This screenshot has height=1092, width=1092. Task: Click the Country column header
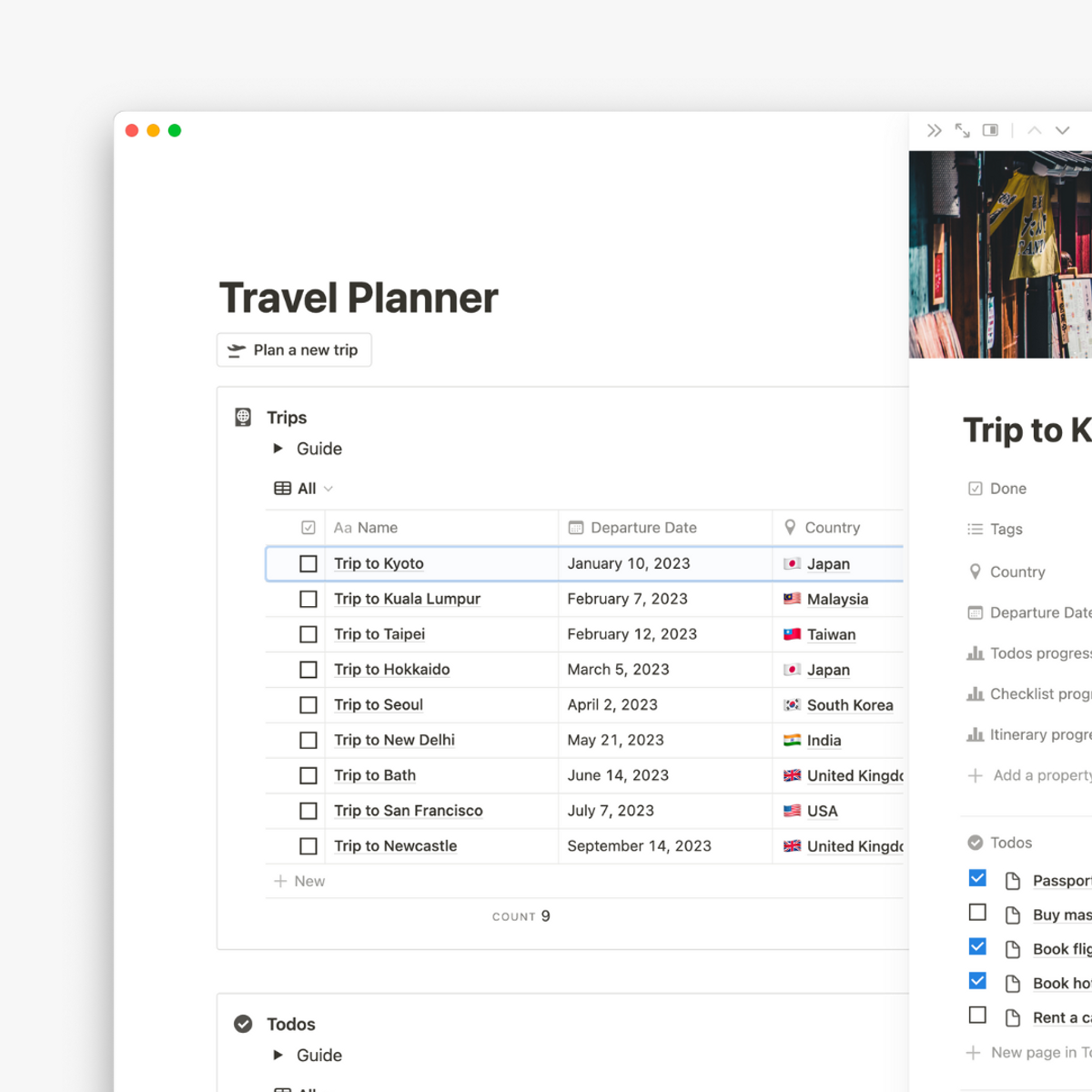point(831,528)
